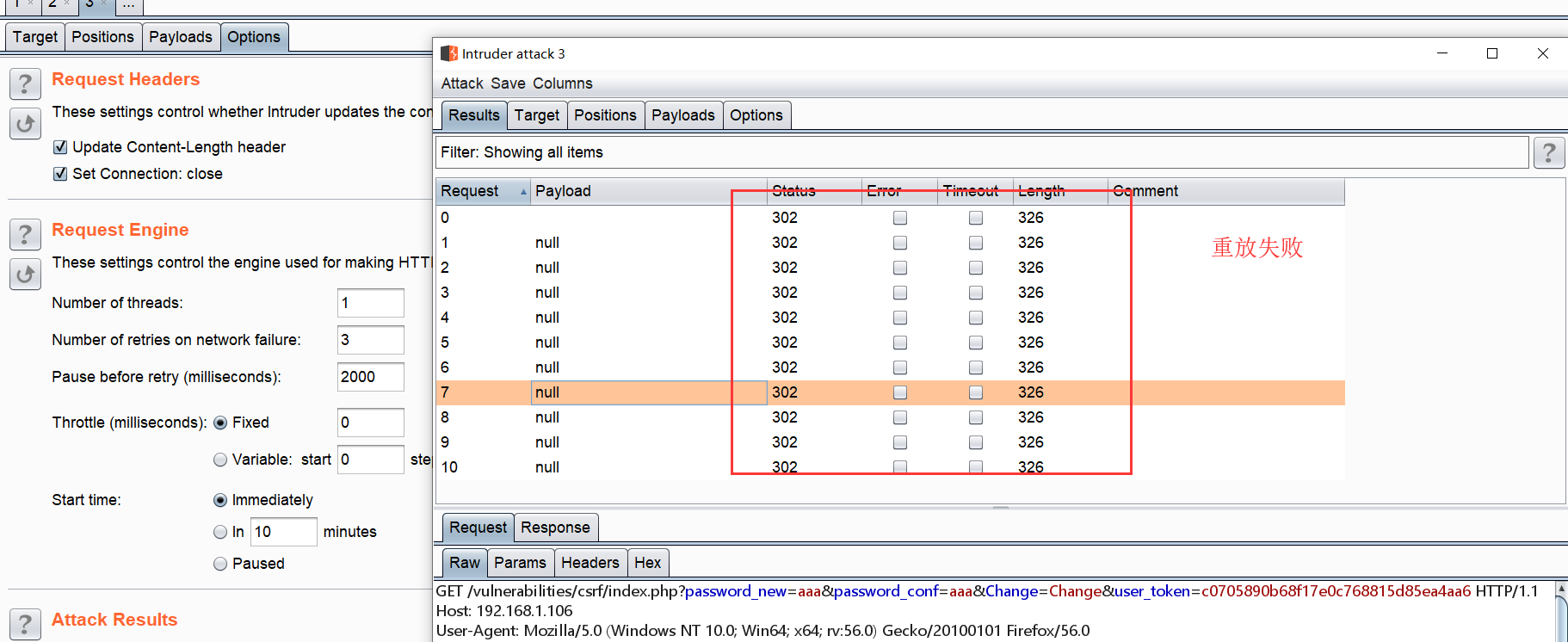
Task: Sort results by the Error column
Action: point(899,191)
